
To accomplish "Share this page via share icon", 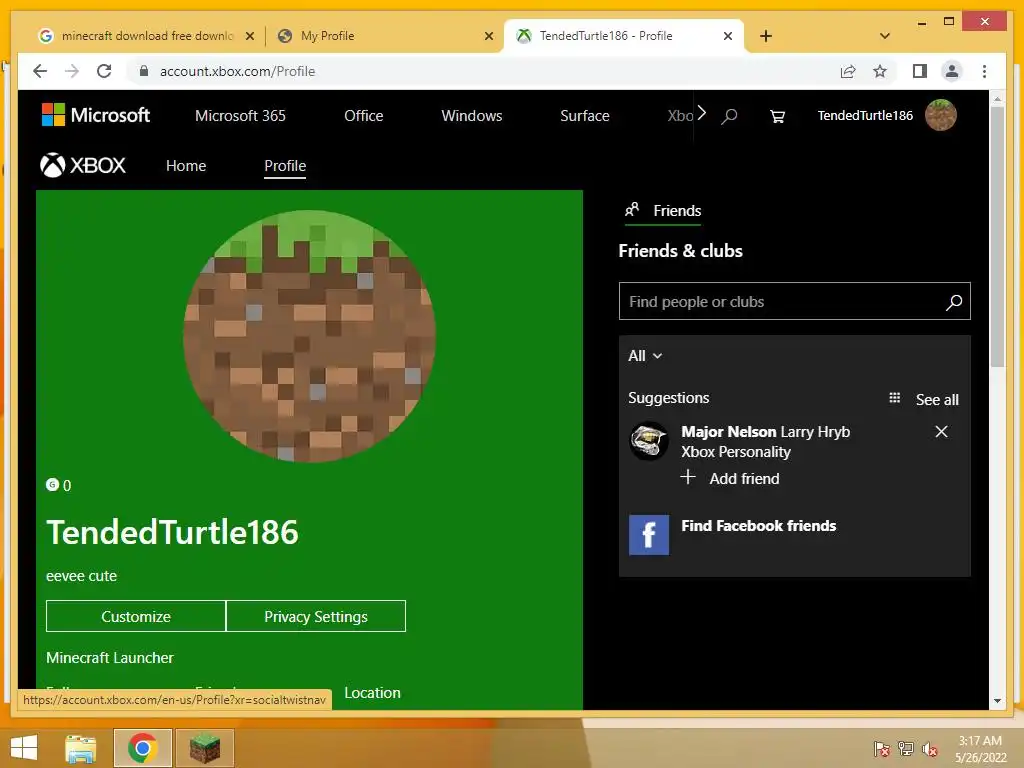I will [848, 71].
